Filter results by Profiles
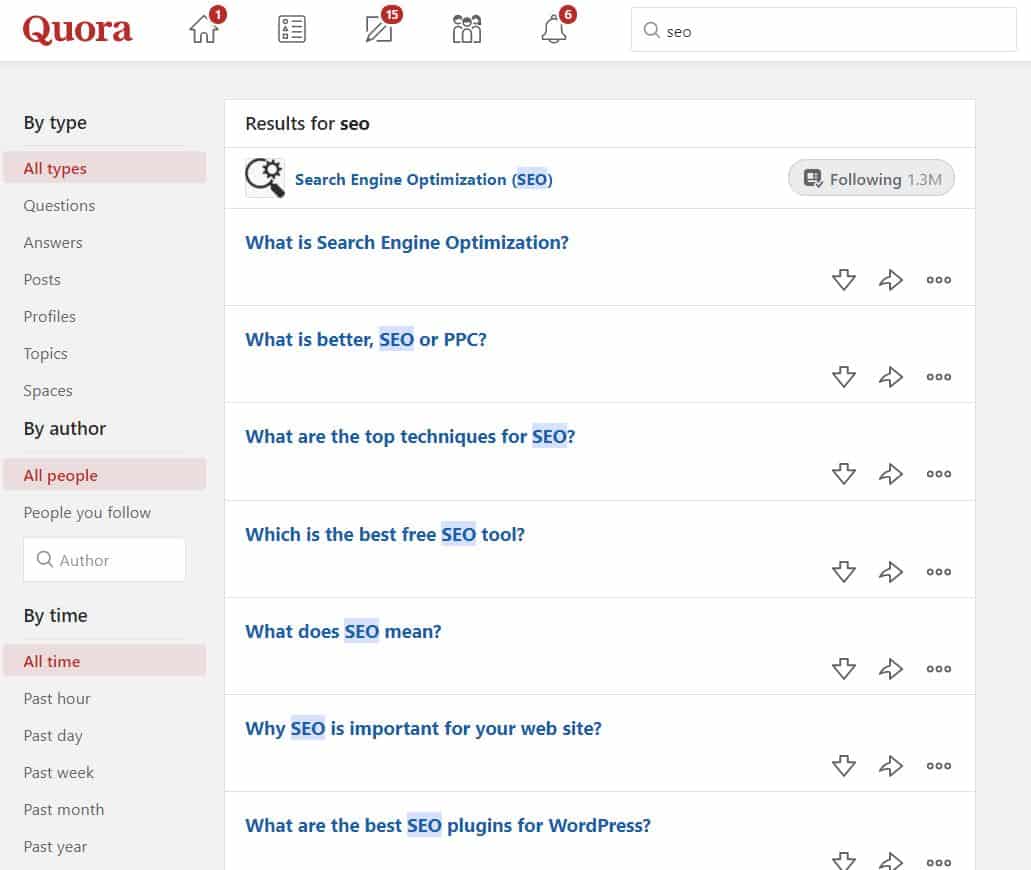Screen dimensions: 1031x870 (49, 316)
